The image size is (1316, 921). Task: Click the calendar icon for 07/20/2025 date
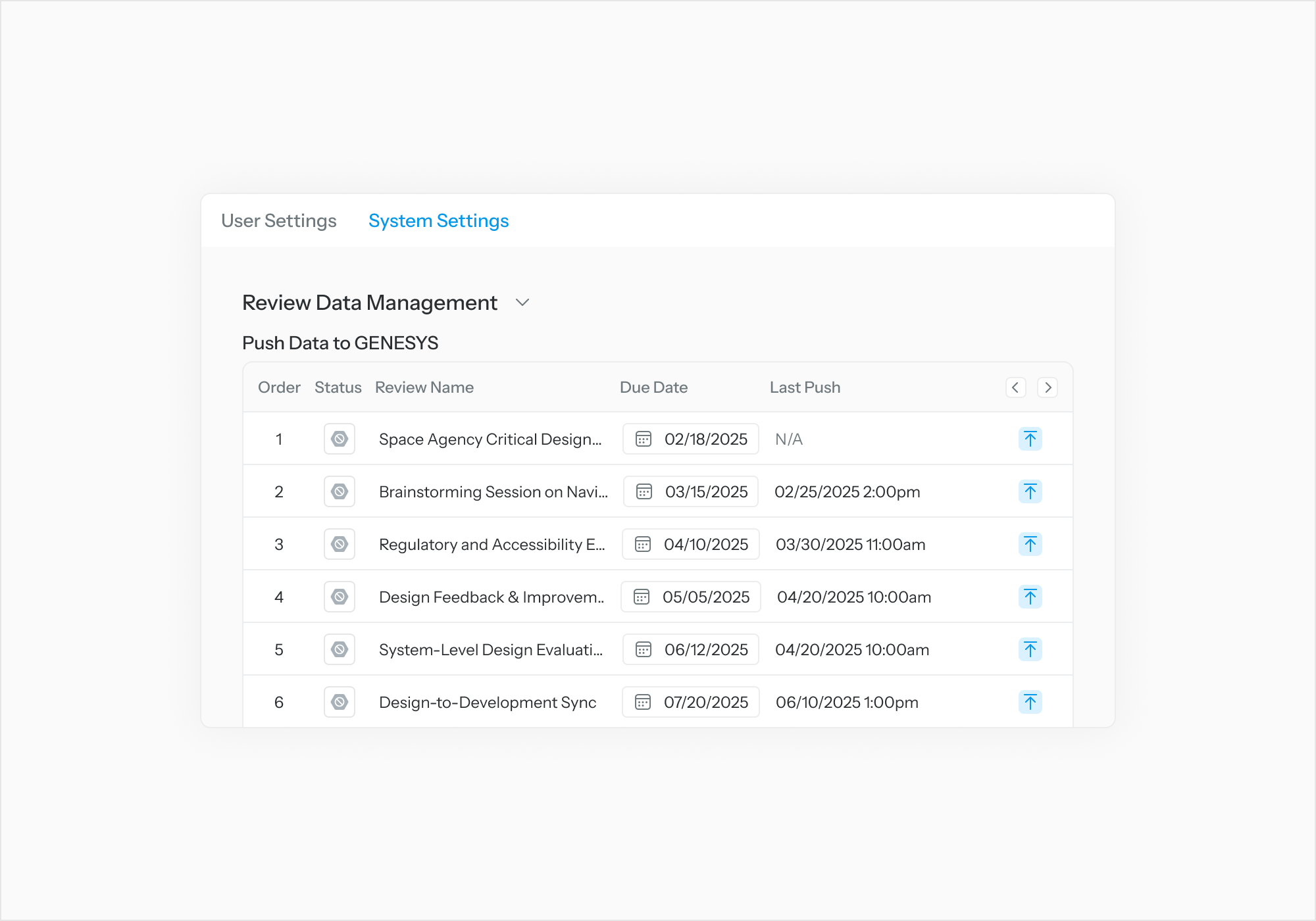click(643, 702)
